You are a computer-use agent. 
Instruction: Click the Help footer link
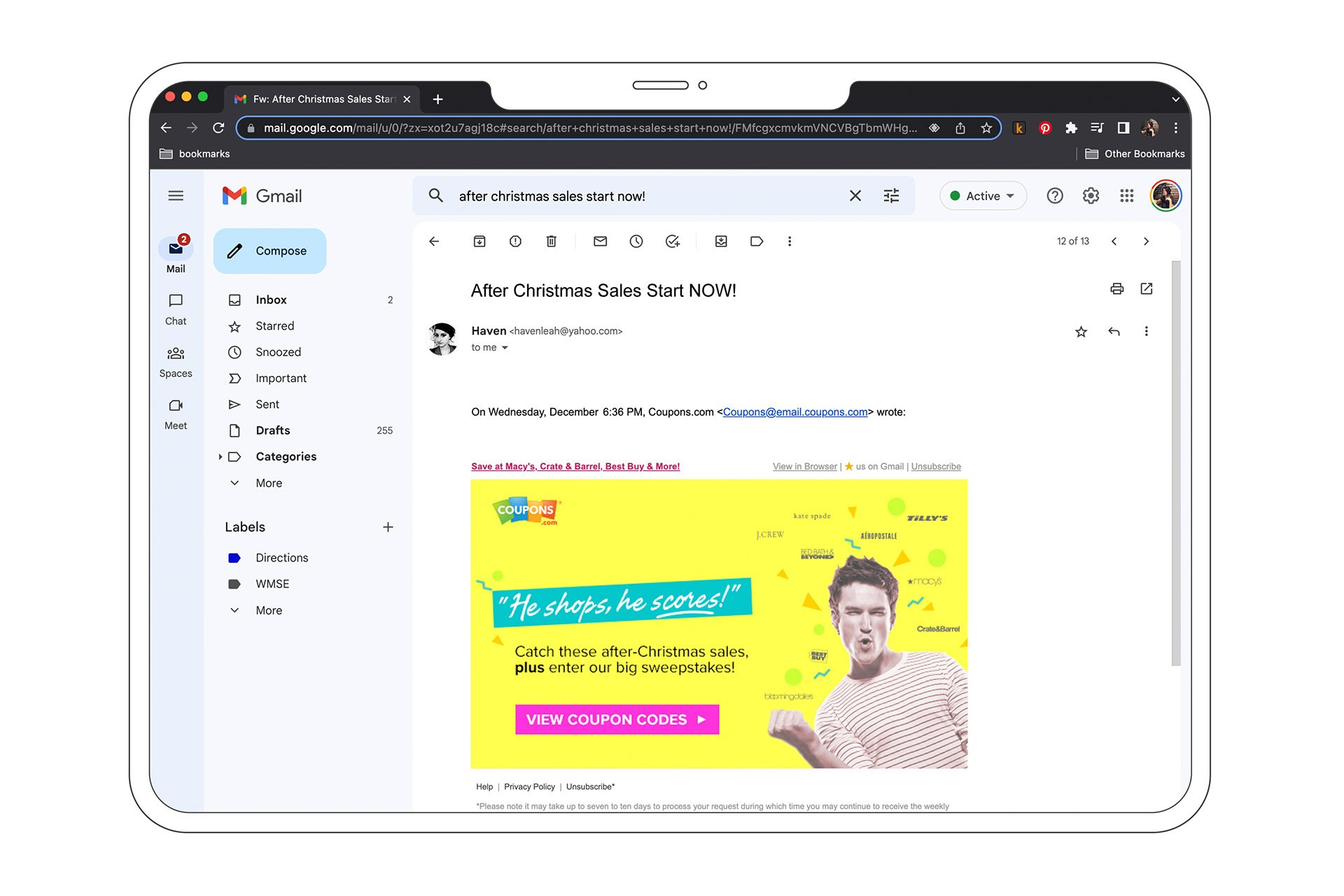484,787
